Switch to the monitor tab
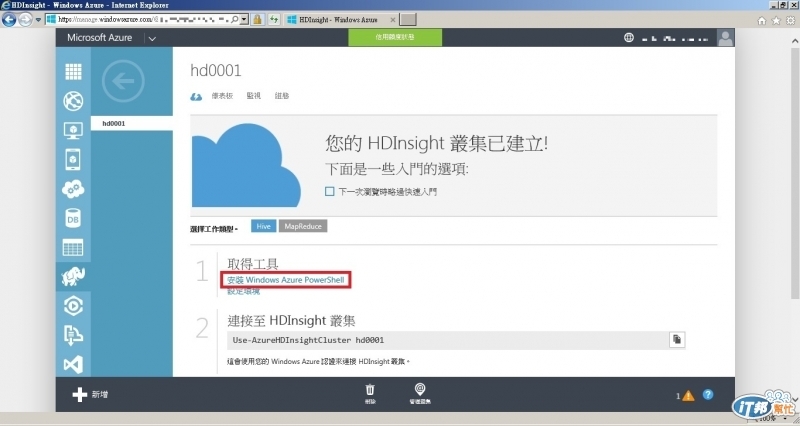The image size is (800, 426). coord(254,96)
